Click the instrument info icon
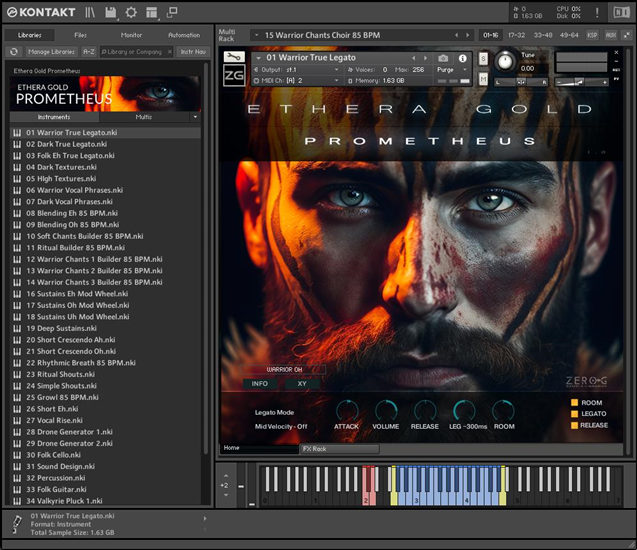This screenshot has width=637, height=550. pyautogui.click(x=462, y=58)
